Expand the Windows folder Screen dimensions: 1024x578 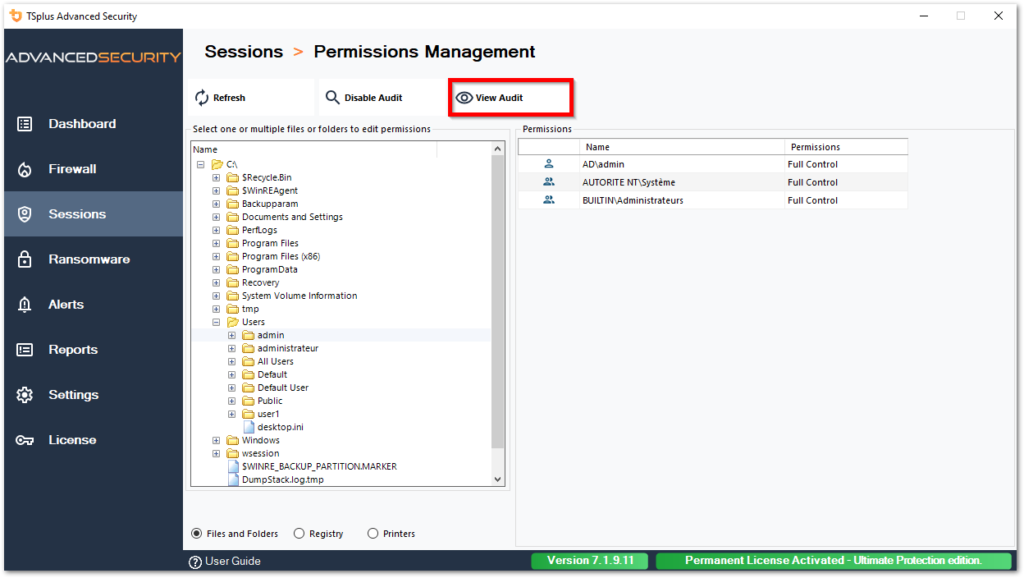216,440
